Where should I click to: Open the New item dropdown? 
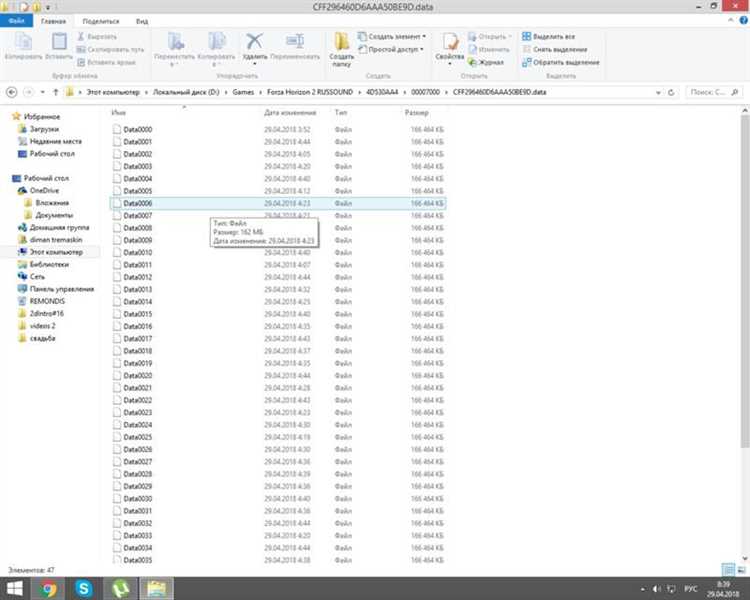click(x=392, y=36)
